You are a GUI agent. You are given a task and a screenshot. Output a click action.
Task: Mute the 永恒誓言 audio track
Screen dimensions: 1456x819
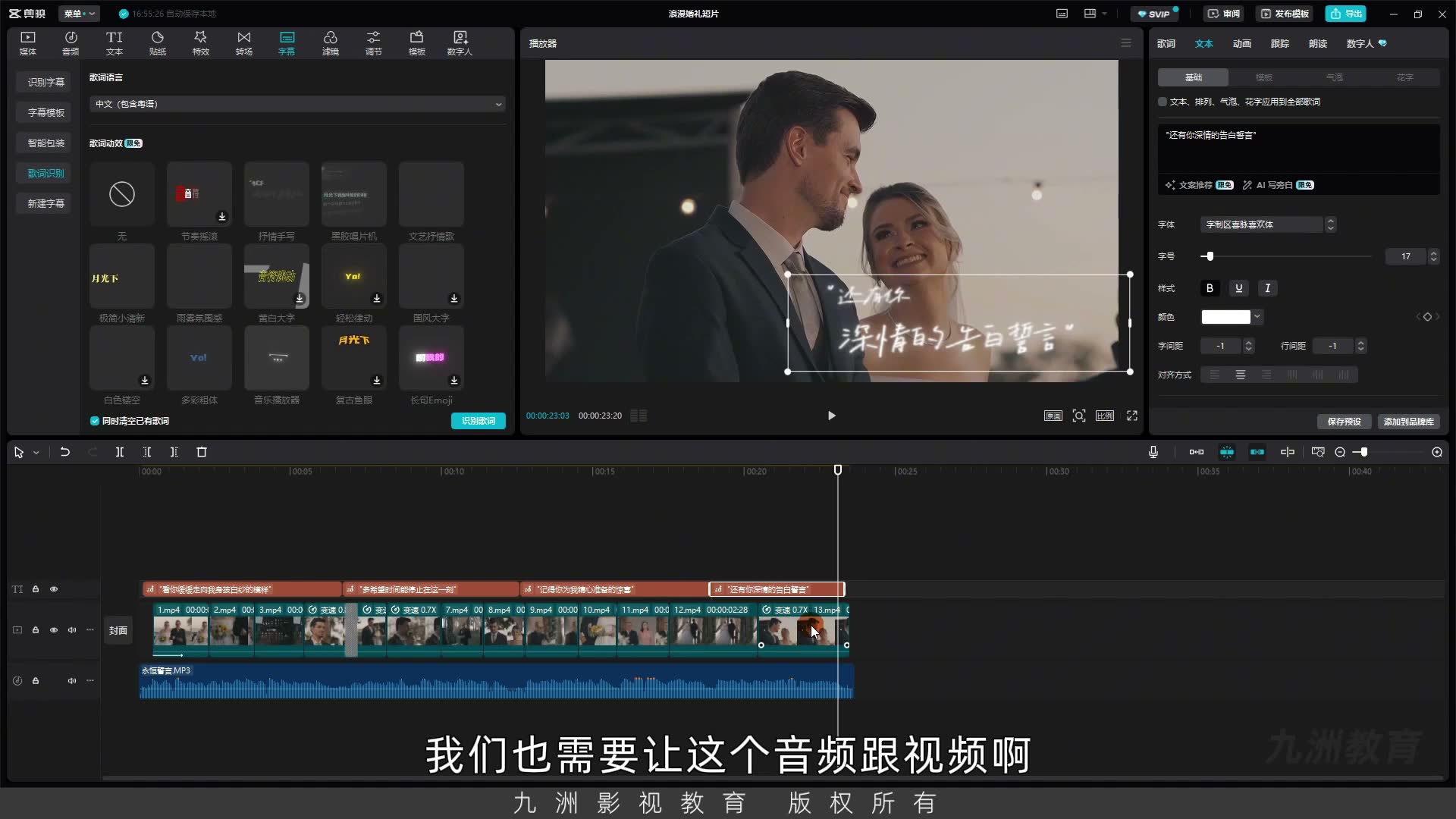72,681
